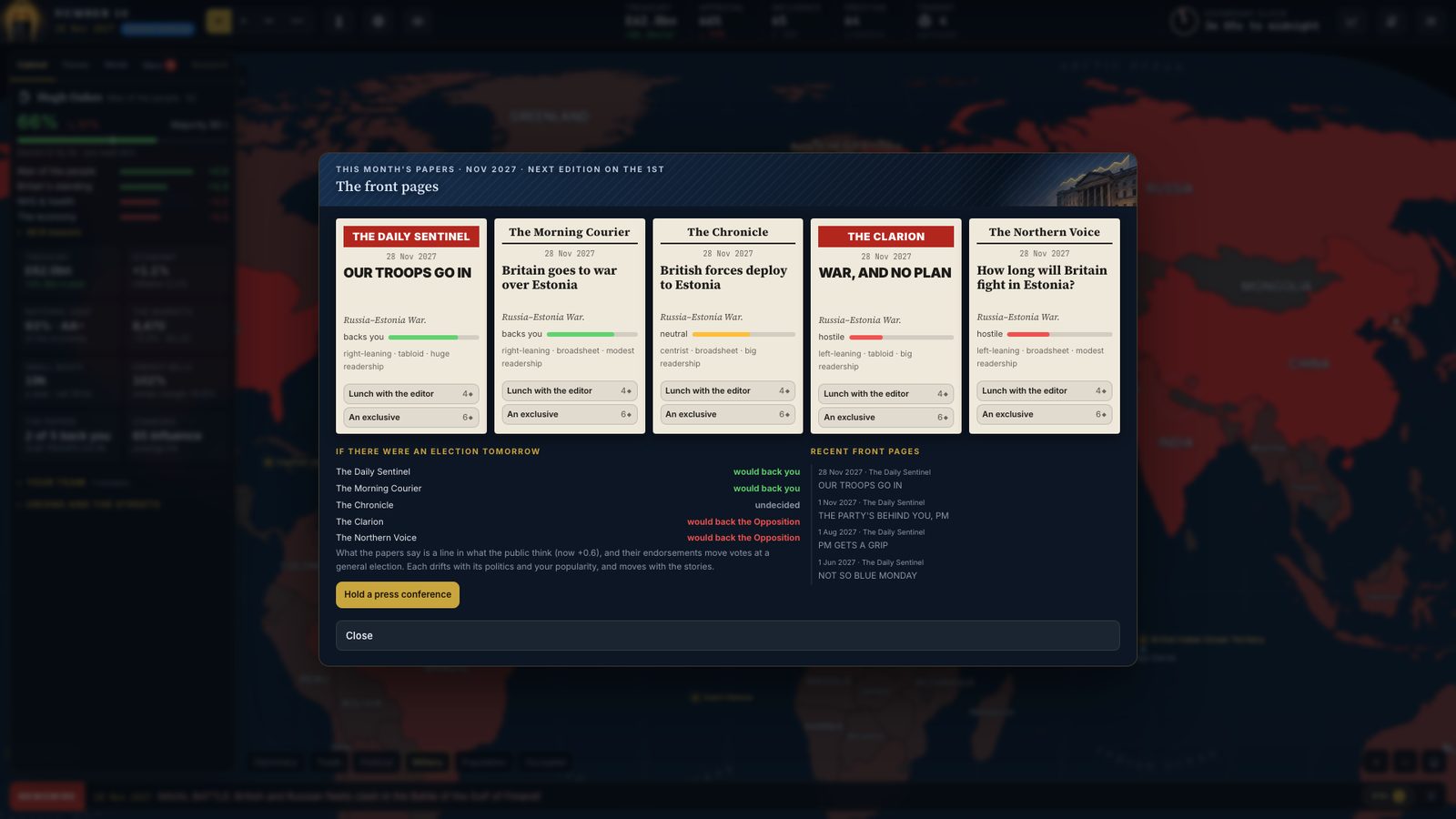Open recent front page 'THE PARTY'S BEHIND YOU, PM'
Viewport: 1456px width, 819px height.
coord(884,516)
